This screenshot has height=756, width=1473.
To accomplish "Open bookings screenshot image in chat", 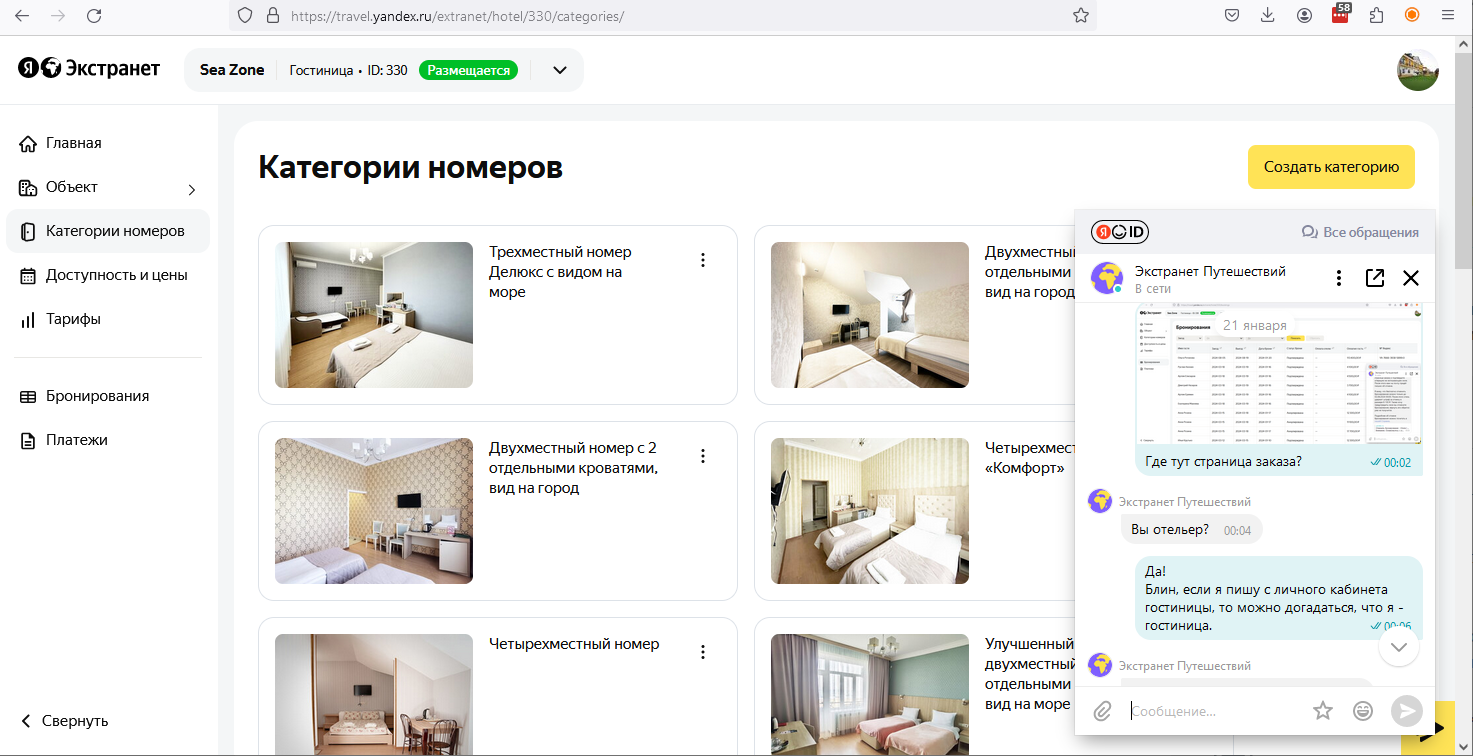I will click(x=1279, y=375).
